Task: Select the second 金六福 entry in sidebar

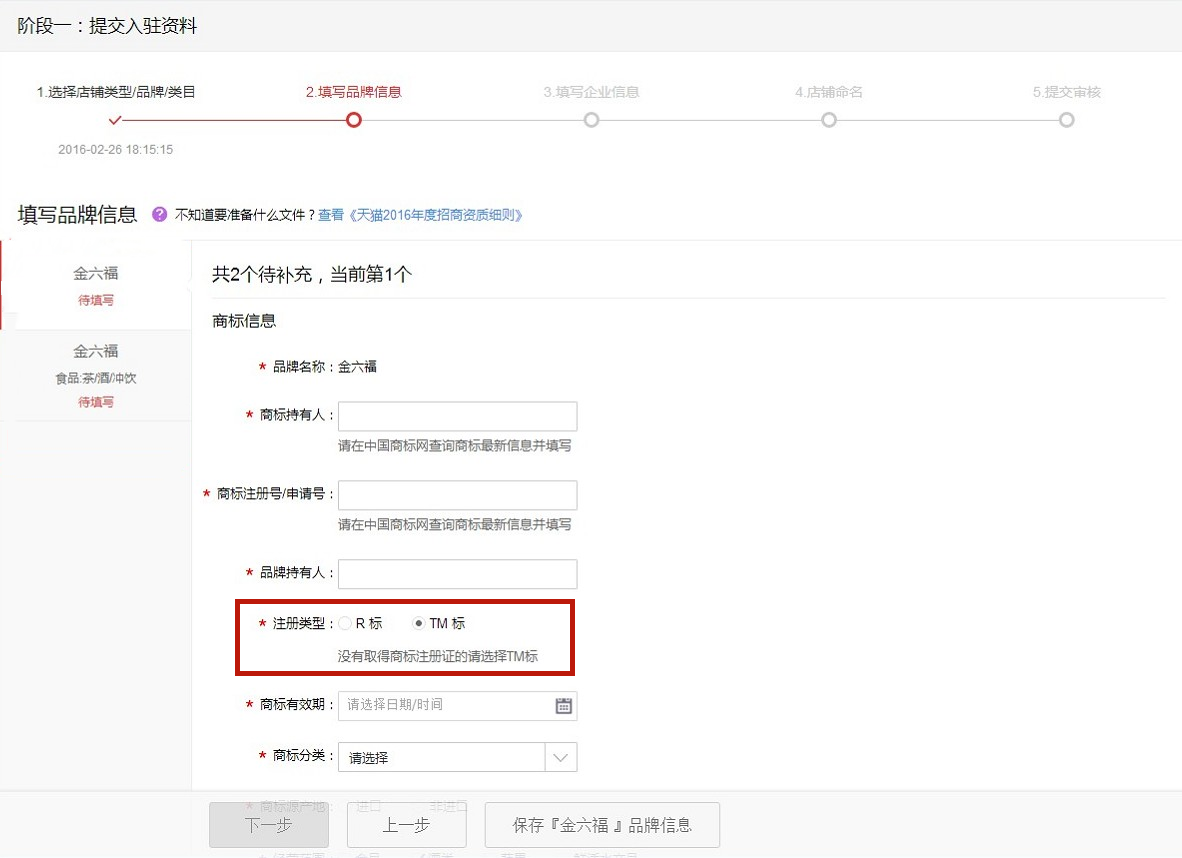Action: [x=96, y=375]
